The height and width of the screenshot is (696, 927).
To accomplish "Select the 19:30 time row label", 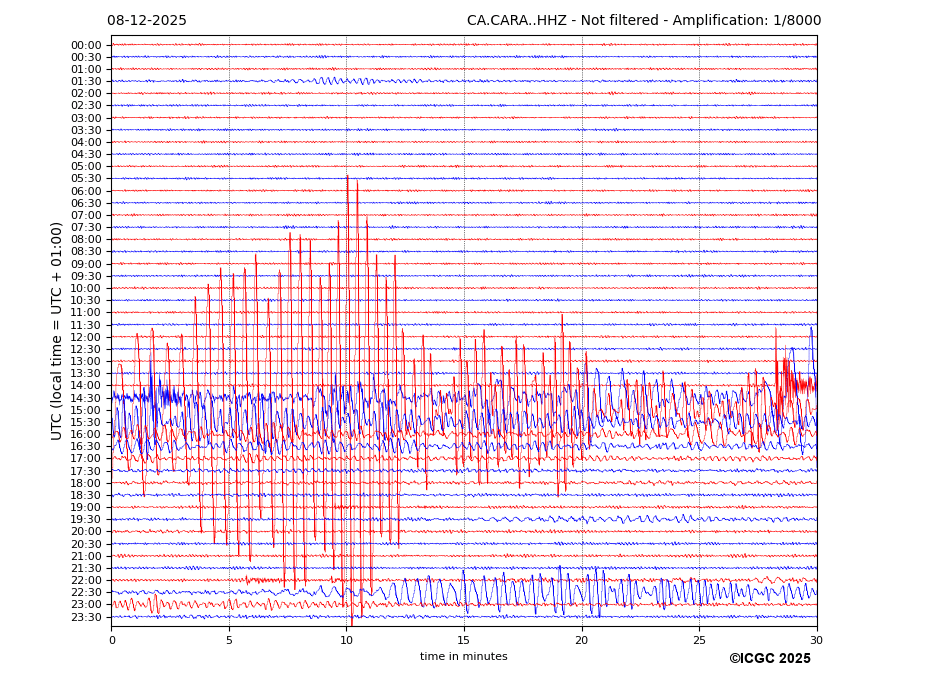I will tap(86, 519).
